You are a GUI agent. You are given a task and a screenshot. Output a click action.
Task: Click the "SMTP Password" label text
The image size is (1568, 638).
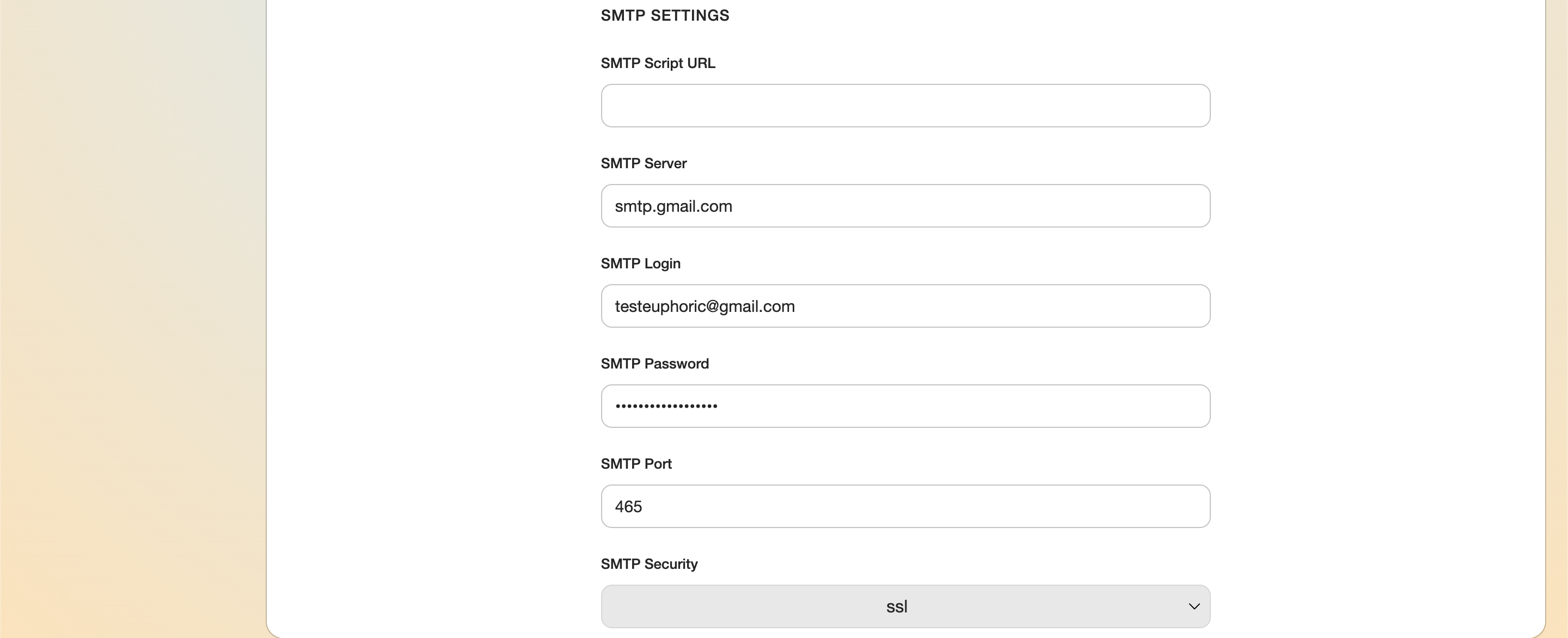click(654, 364)
